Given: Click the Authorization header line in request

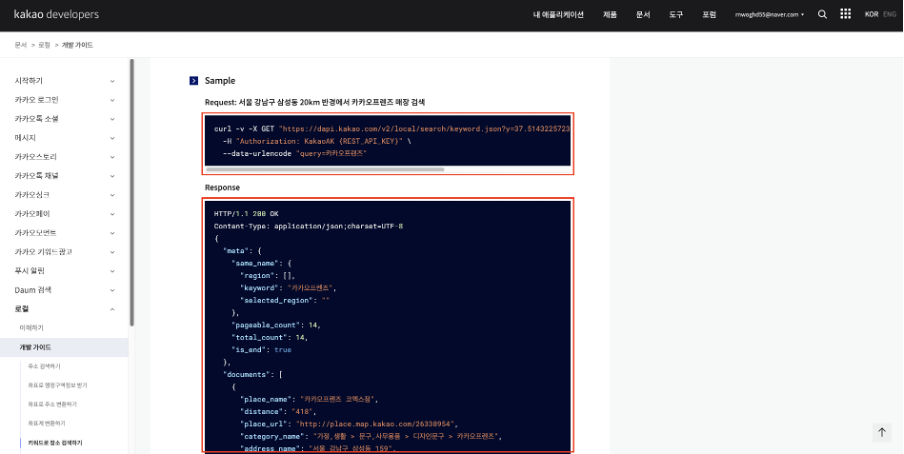Looking at the screenshot, I should pyautogui.click(x=317, y=141).
